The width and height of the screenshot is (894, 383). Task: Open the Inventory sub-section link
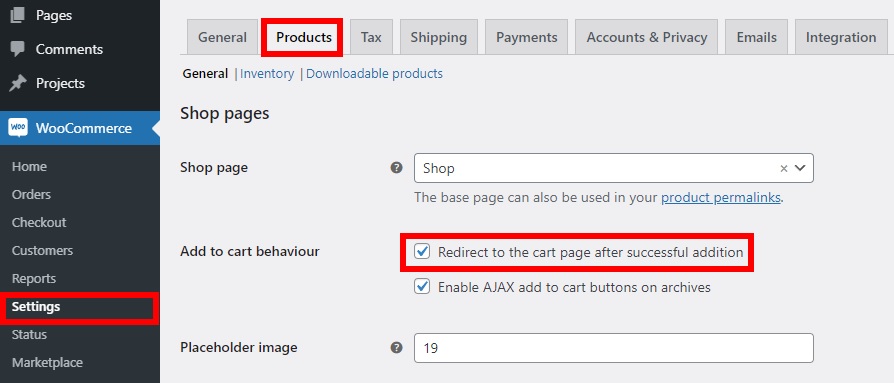pos(267,74)
